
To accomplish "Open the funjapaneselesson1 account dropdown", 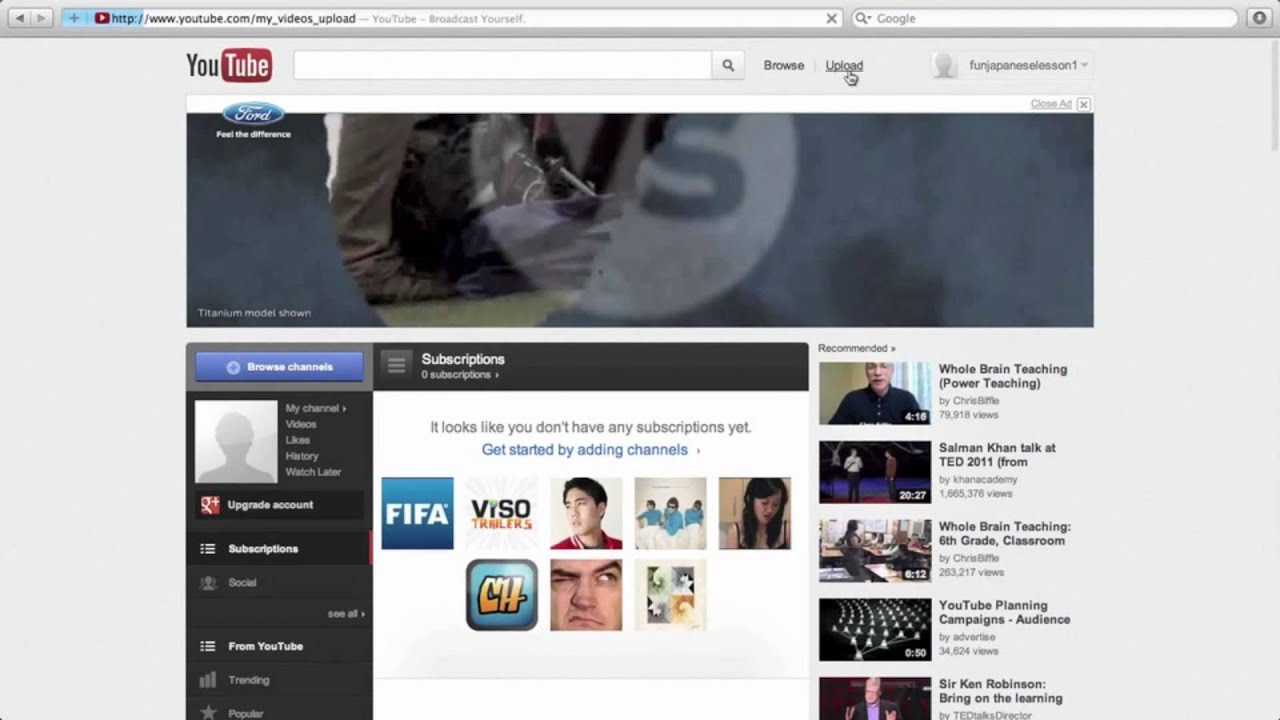I will click(x=1028, y=65).
